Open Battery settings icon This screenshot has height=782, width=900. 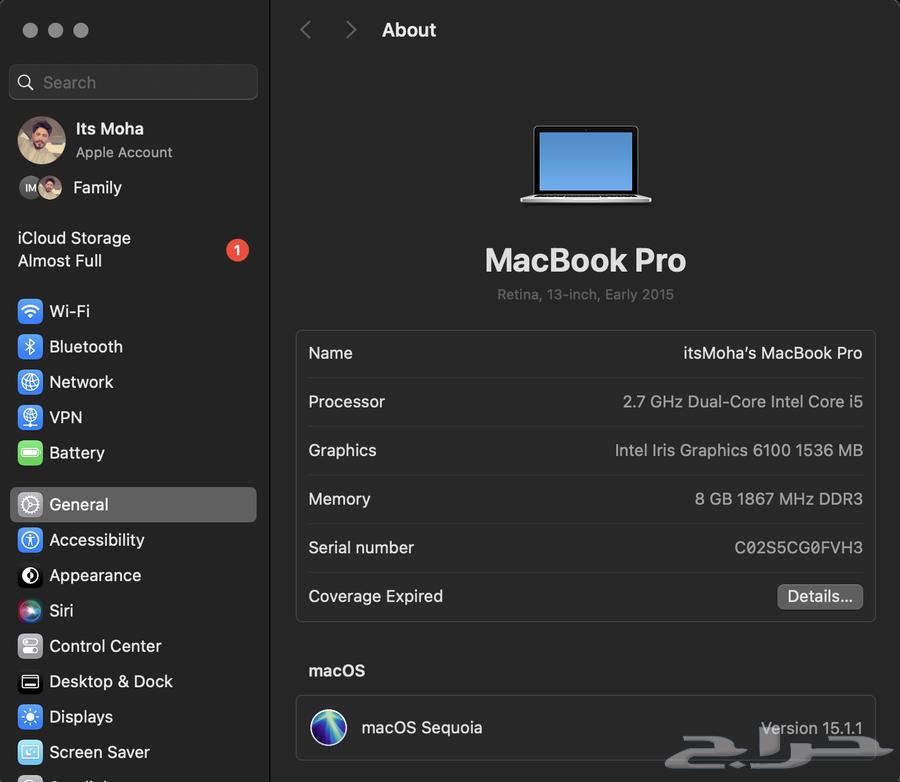click(30, 453)
